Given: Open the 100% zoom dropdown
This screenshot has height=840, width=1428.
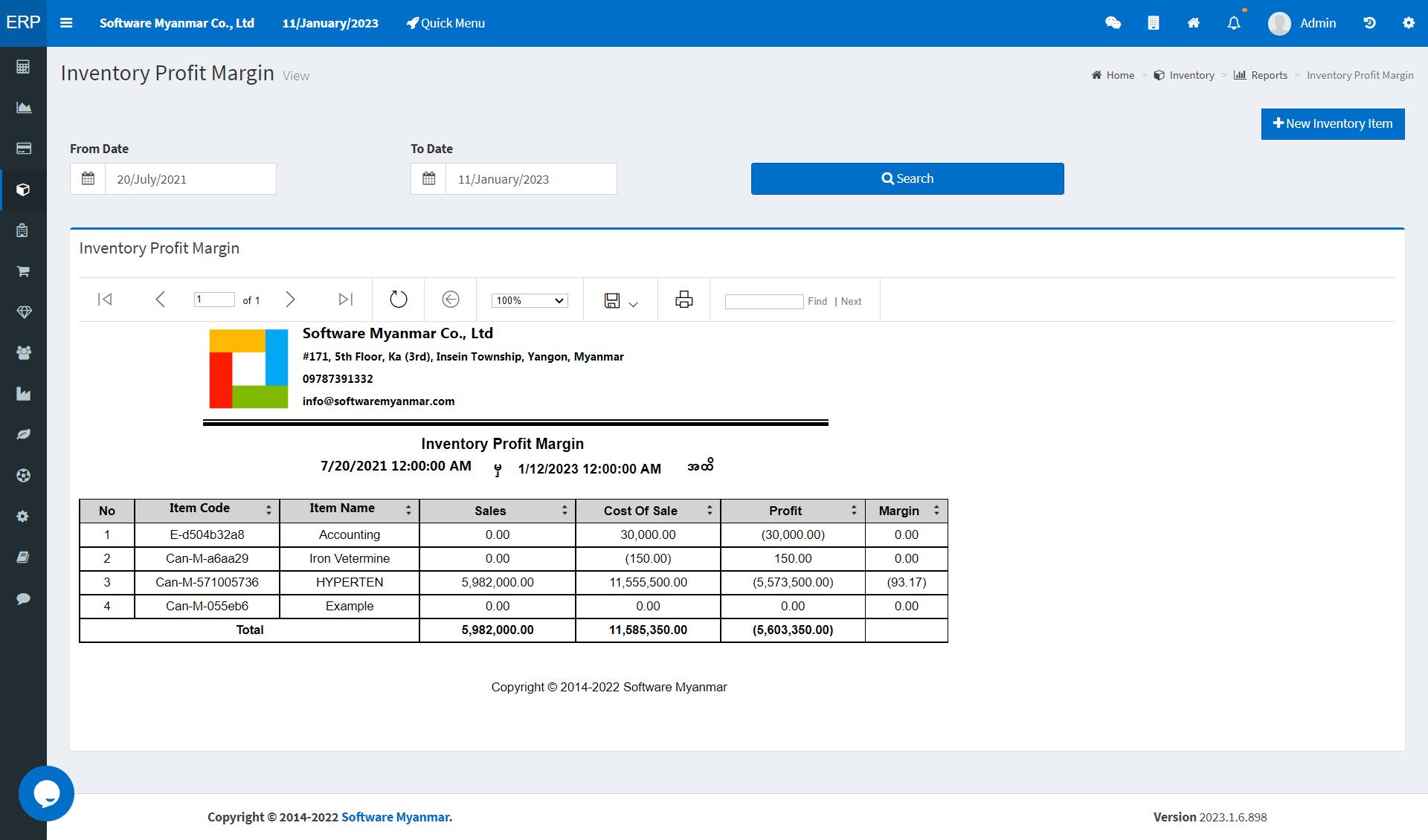Looking at the screenshot, I should coord(530,300).
